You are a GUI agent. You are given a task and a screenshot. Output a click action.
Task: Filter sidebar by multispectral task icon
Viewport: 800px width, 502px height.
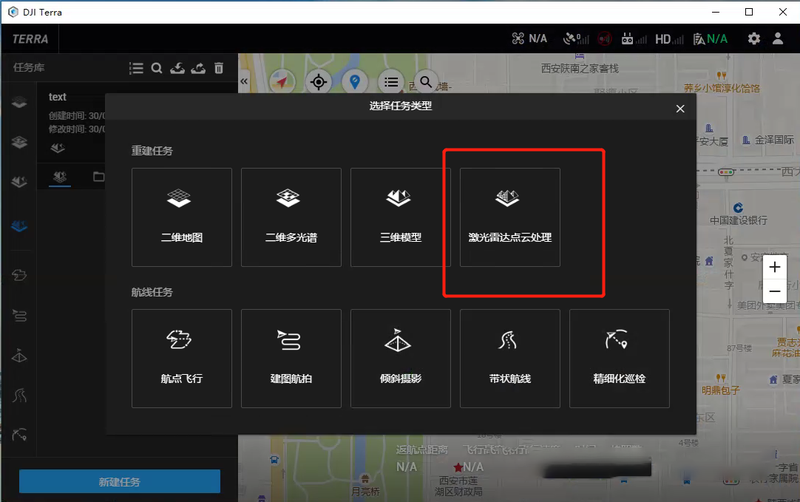pyautogui.click(x=19, y=142)
